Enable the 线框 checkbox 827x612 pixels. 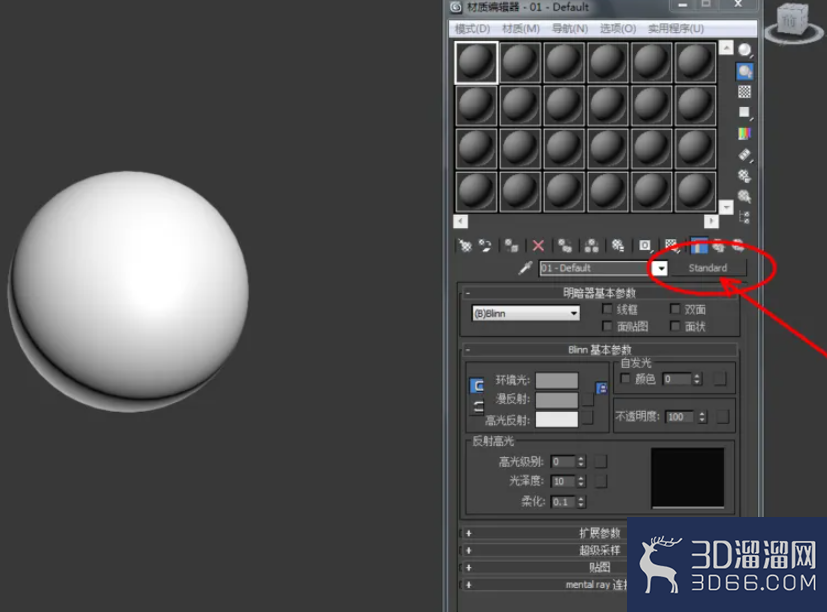pyautogui.click(x=608, y=309)
